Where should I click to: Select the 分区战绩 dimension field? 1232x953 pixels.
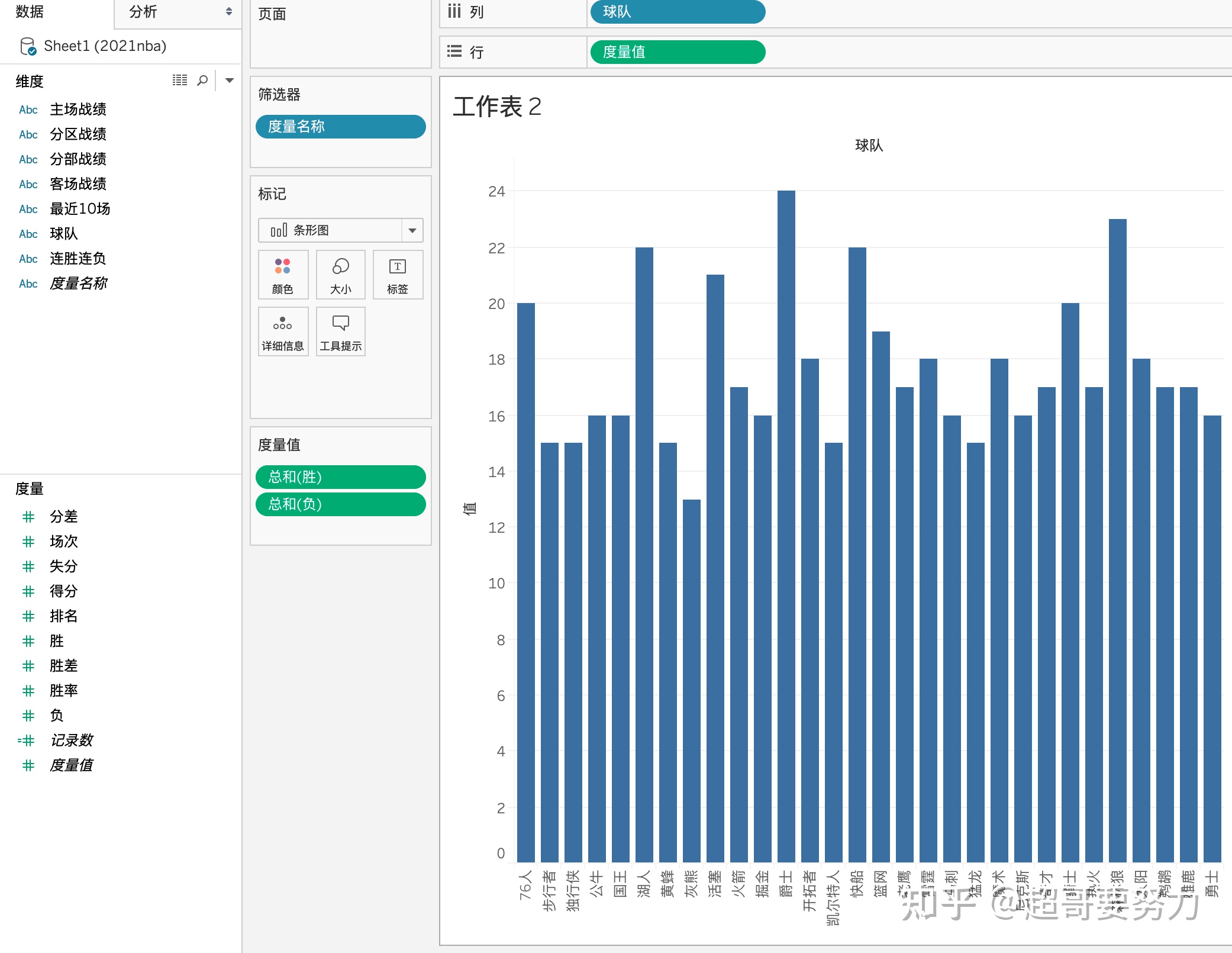pyautogui.click(x=78, y=134)
